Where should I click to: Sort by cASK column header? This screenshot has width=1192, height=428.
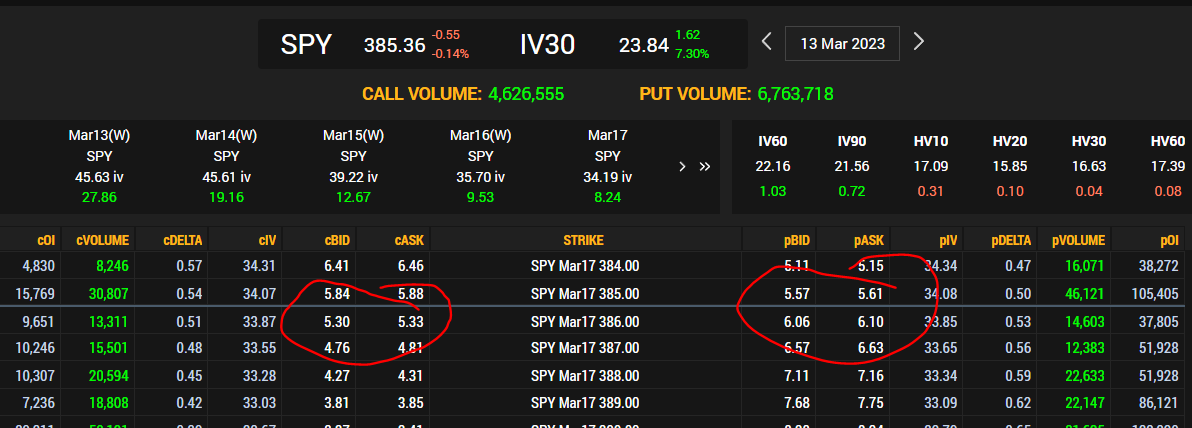(409, 240)
